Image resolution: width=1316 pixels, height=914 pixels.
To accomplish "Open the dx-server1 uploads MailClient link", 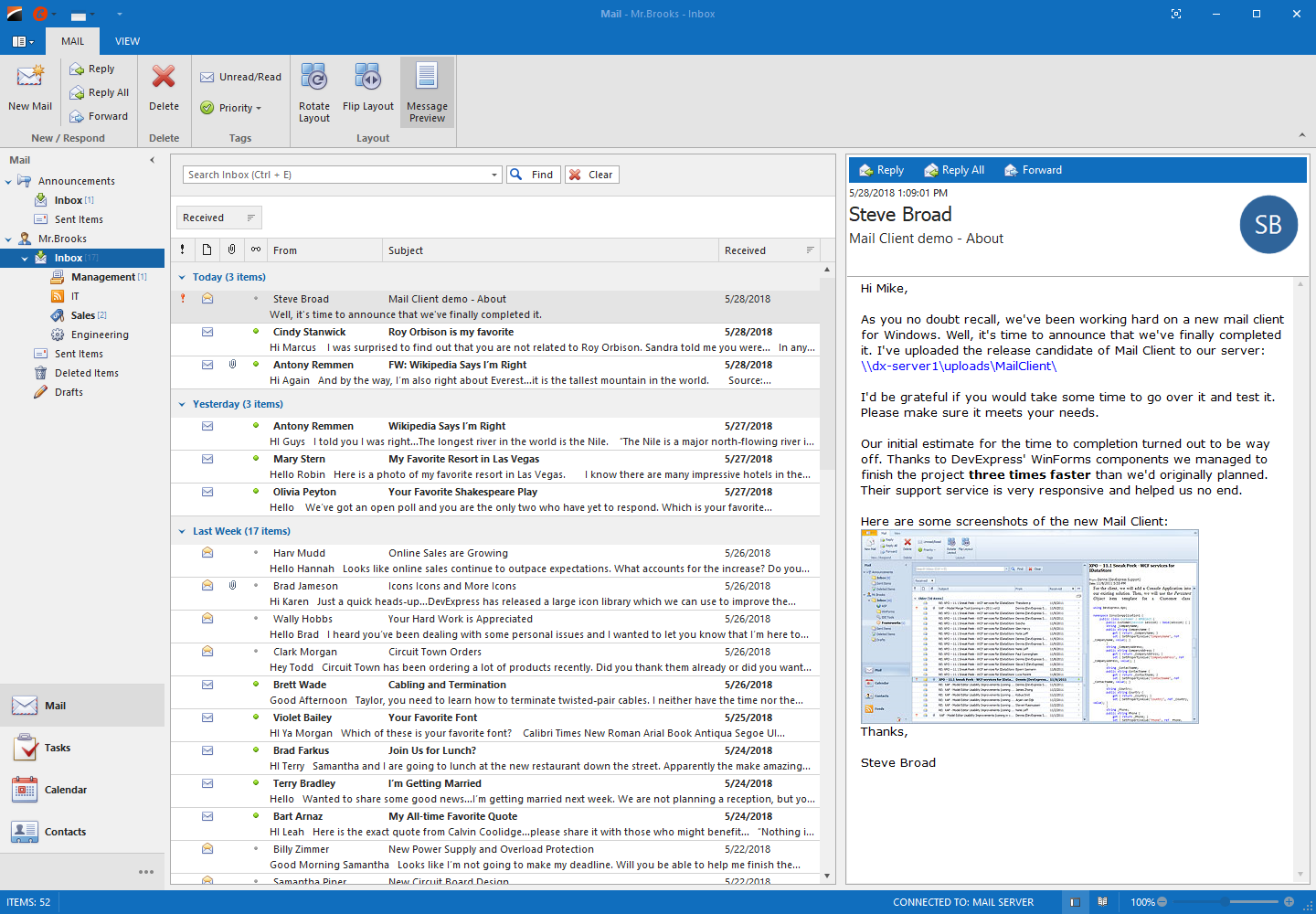I will pos(958,367).
